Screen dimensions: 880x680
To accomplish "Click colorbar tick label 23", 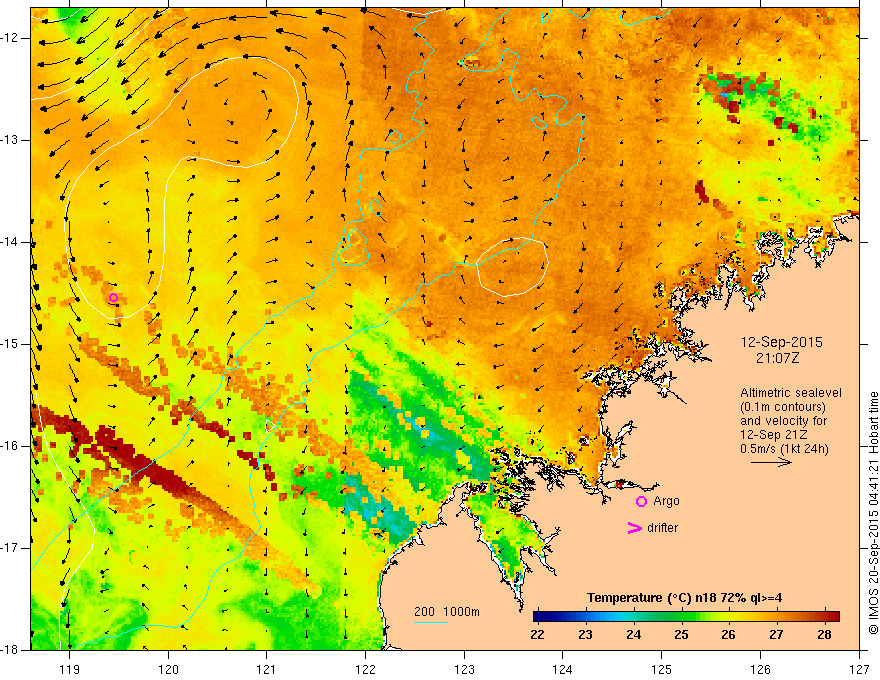I will coord(586,635).
